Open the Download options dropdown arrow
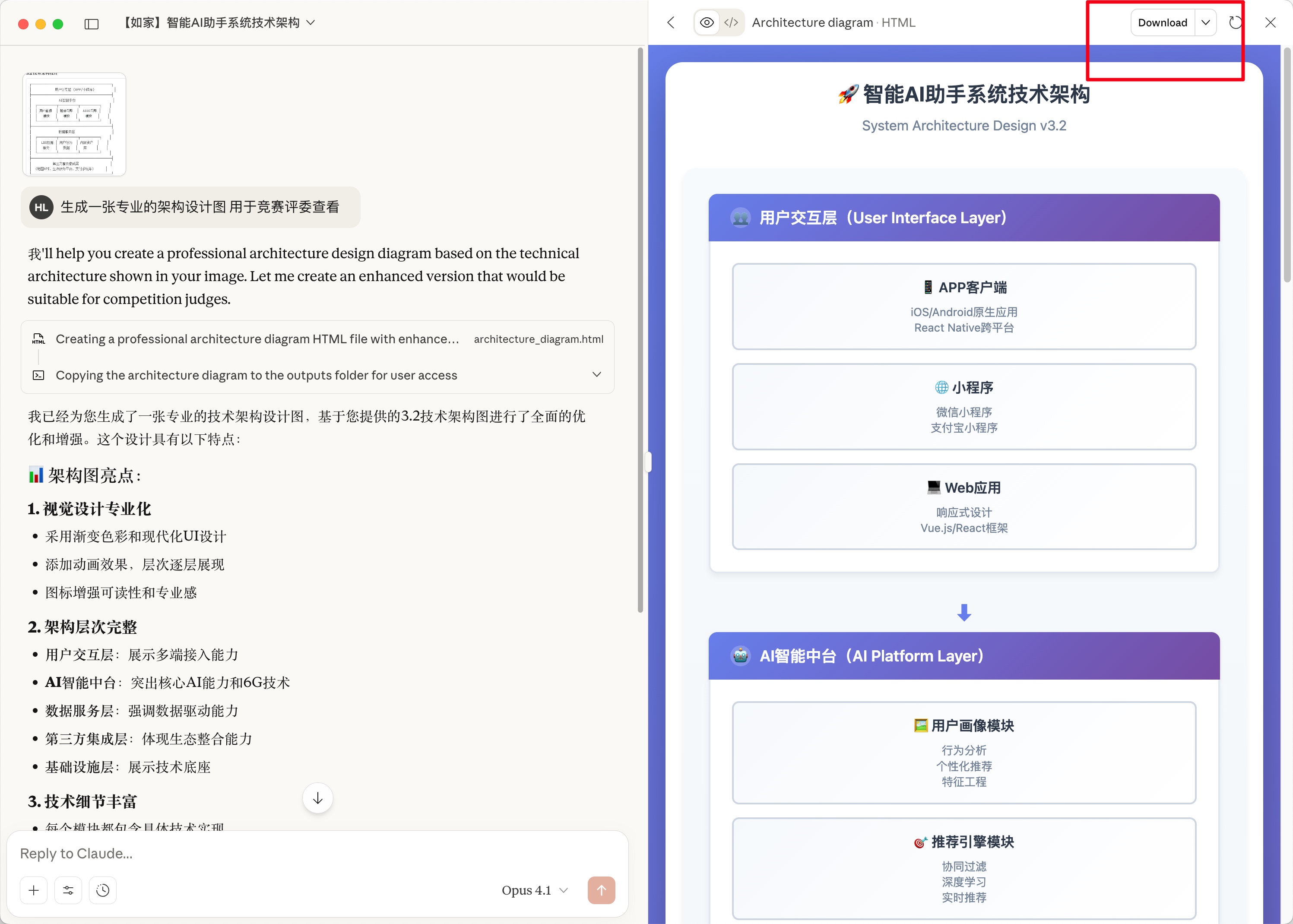 pyautogui.click(x=1205, y=23)
